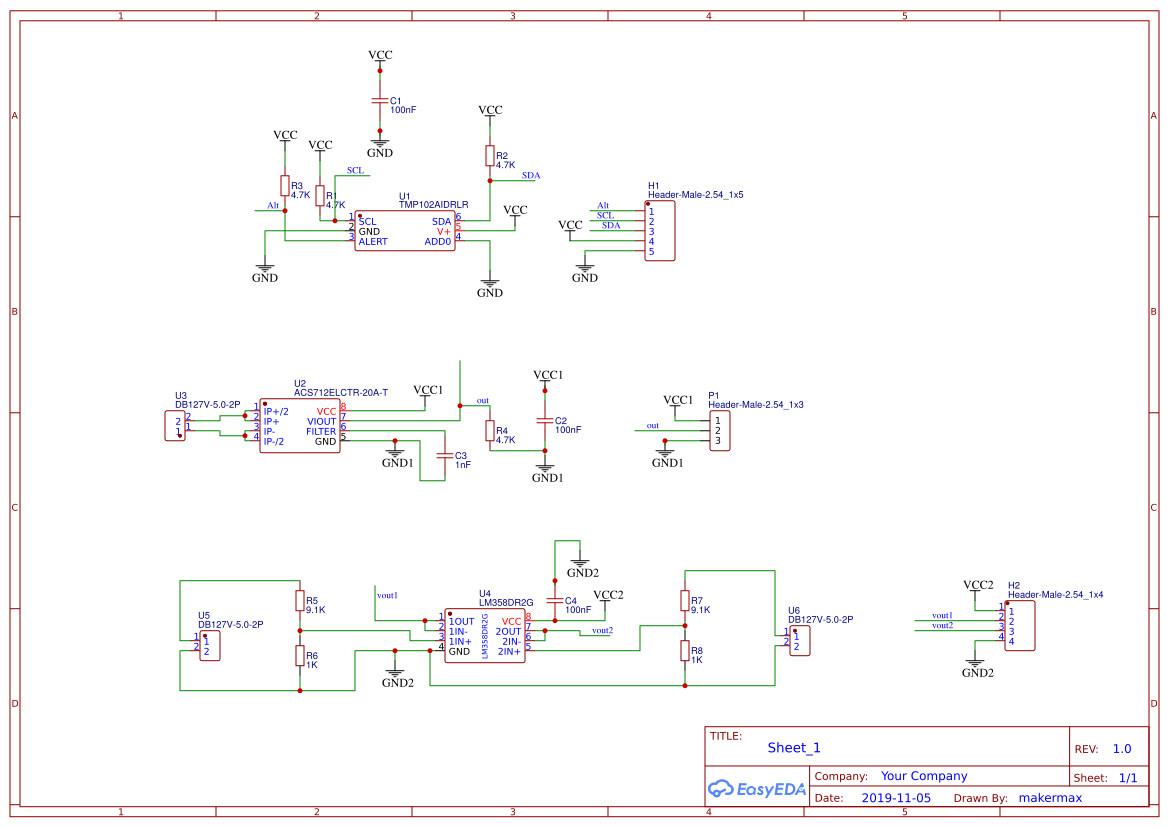Click the drawn-by name makermax

click(1050, 797)
